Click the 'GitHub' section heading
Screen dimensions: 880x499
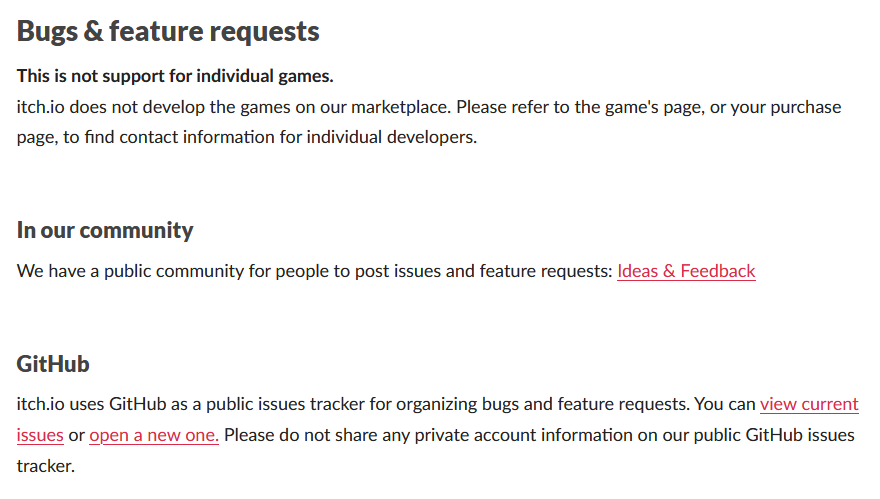(x=53, y=364)
